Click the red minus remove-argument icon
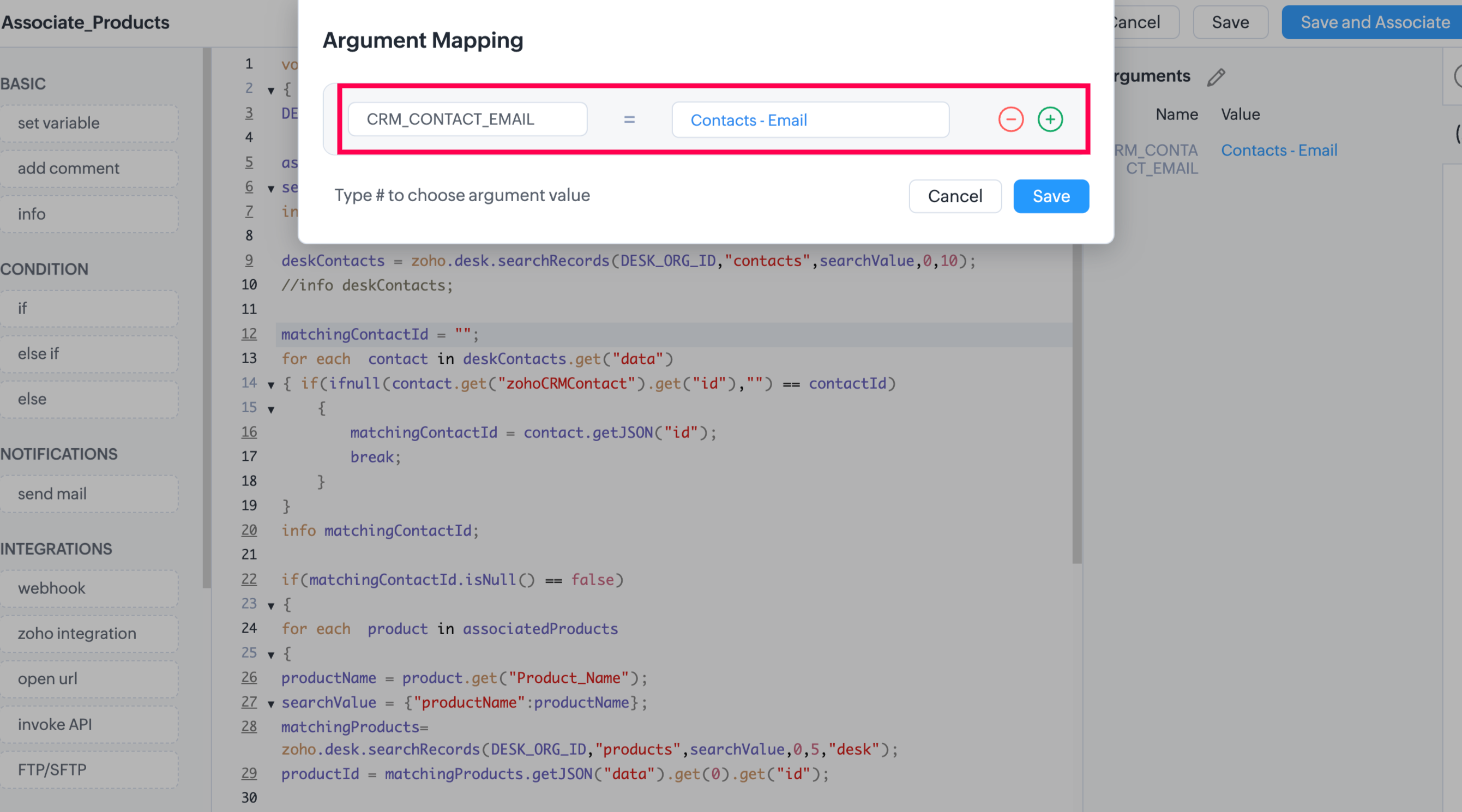Image resolution: width=1462 pixels, height=812 pixels. point(1010,119)
